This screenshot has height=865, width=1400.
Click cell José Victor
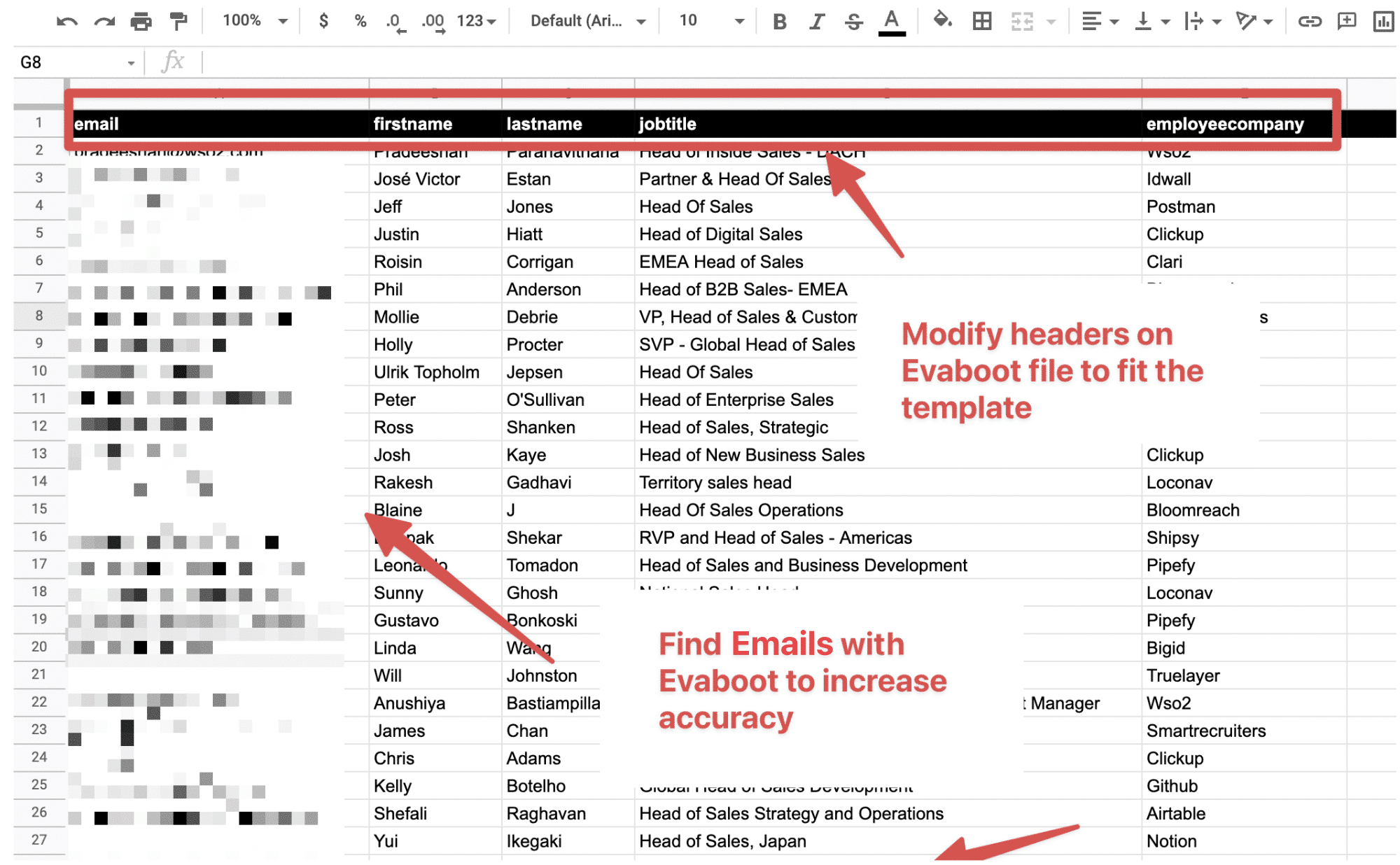click(x=435, y=179)
